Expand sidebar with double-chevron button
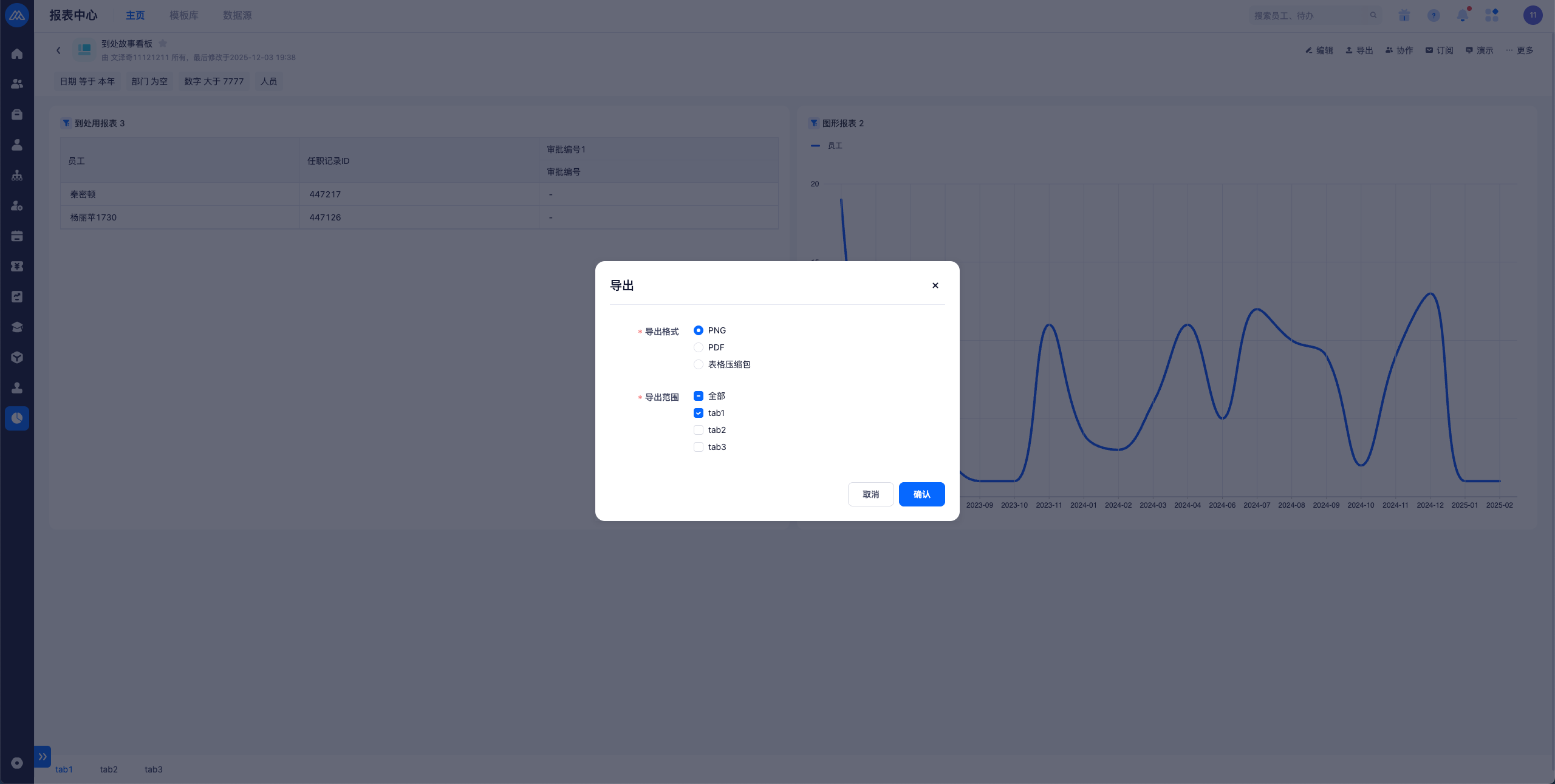 pos(43,757)
